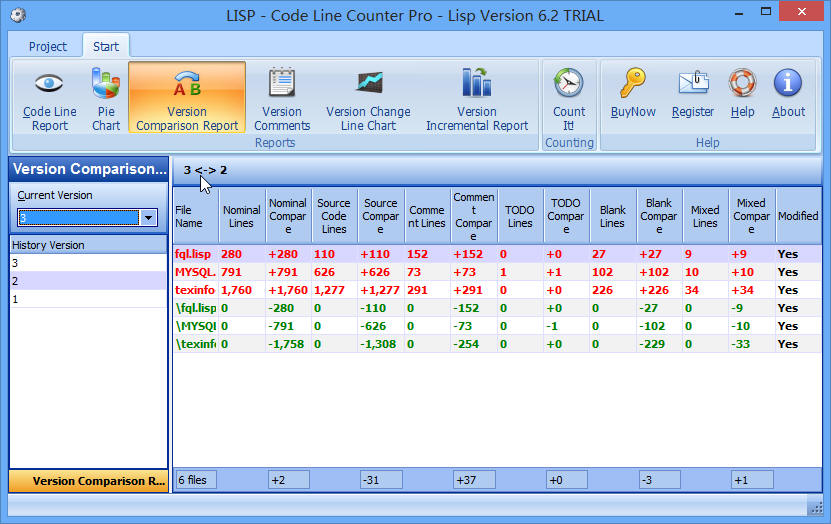Open Help lifebuoy icon
Image resolution: width=831 pixels, height=524 pixels.
pyautogui.click(x=742, y=83)
